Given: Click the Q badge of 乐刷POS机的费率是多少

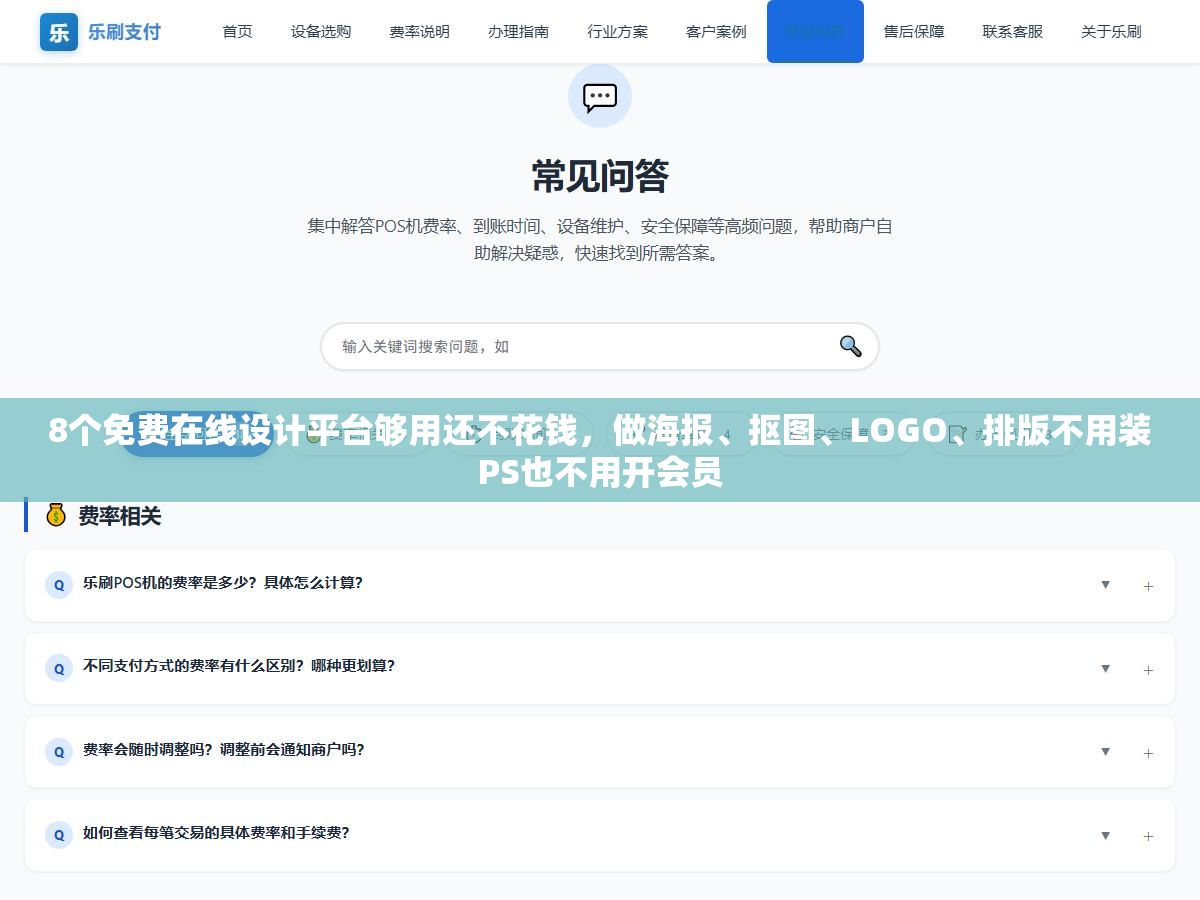Looking at the screenshot, I should (x=59, y=585).
